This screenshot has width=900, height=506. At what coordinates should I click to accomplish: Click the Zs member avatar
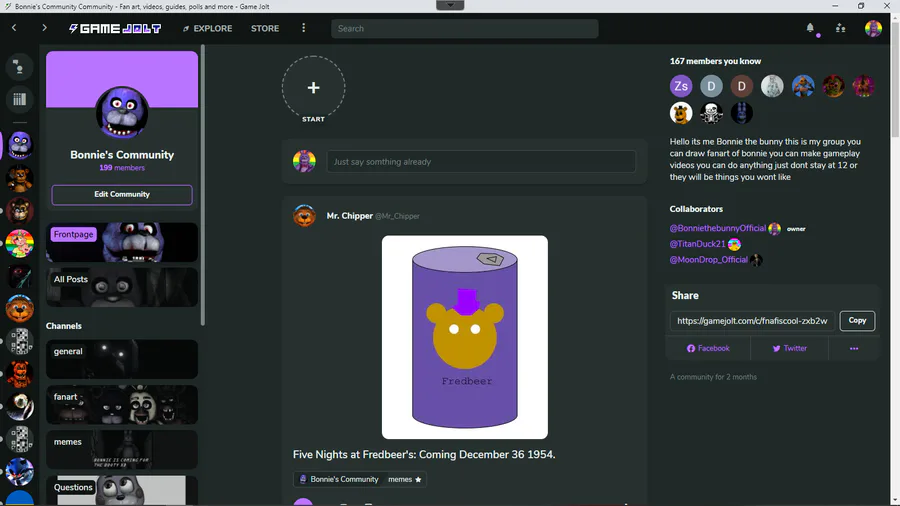[681, 86]
